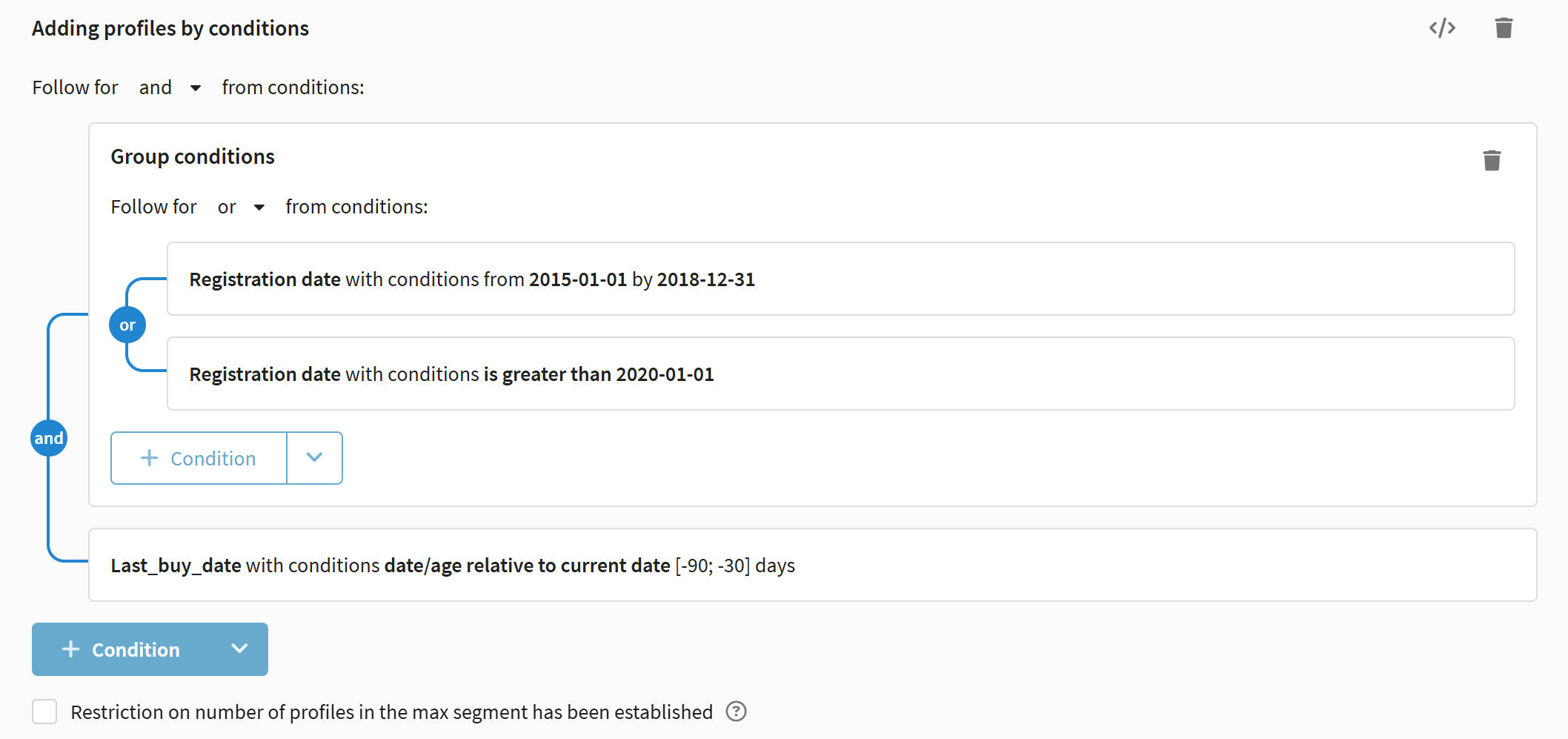Open Registration date greater than 2020-01-01 condition
Image resolution: width=1568 pixels, height=739 pixels.
[x=840, y=374]
